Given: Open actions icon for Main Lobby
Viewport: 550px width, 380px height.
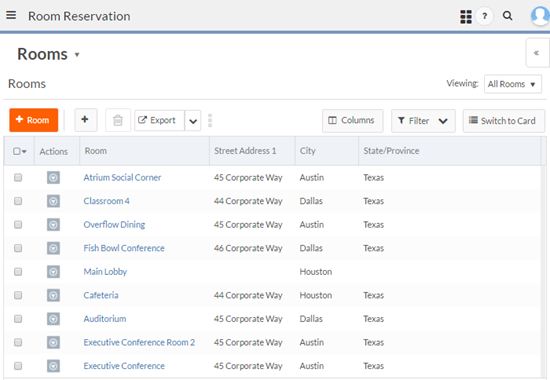Looking at the screenshot, I should (x=53, y=272).
